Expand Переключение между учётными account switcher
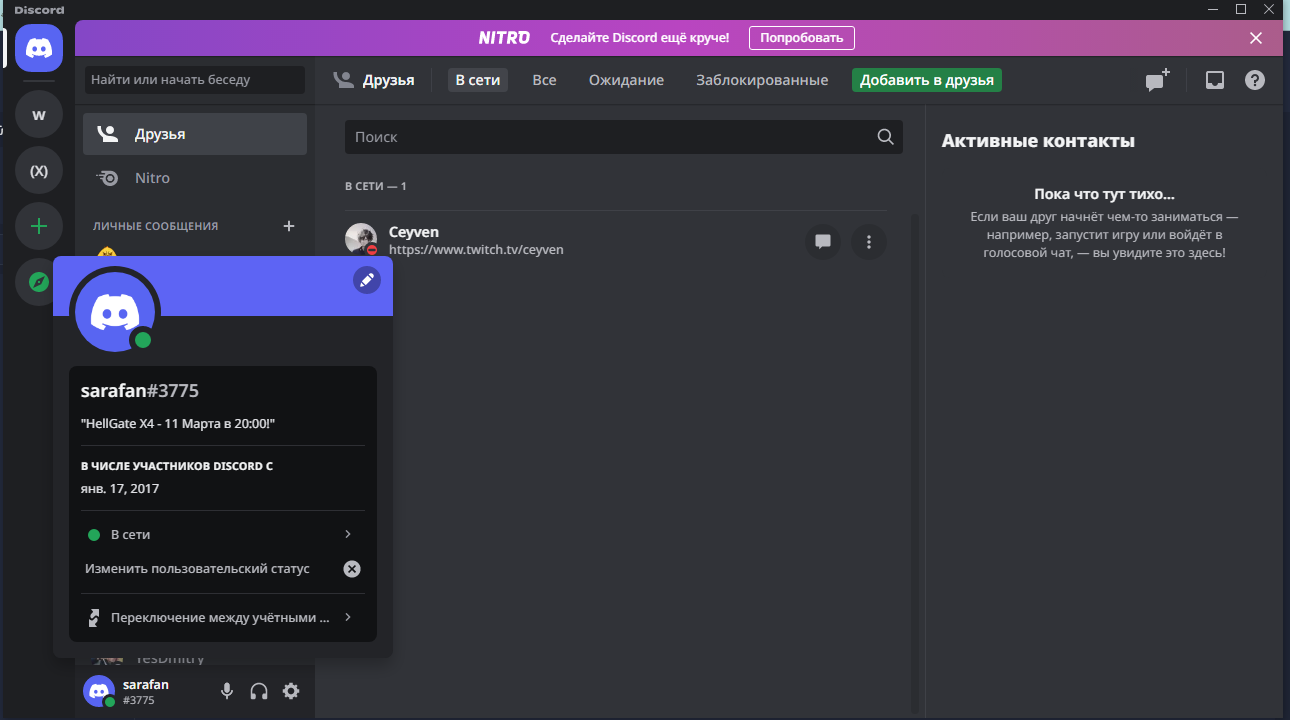Image resolution: width=1290 pixels, height=720 pixels. (221, 618)
